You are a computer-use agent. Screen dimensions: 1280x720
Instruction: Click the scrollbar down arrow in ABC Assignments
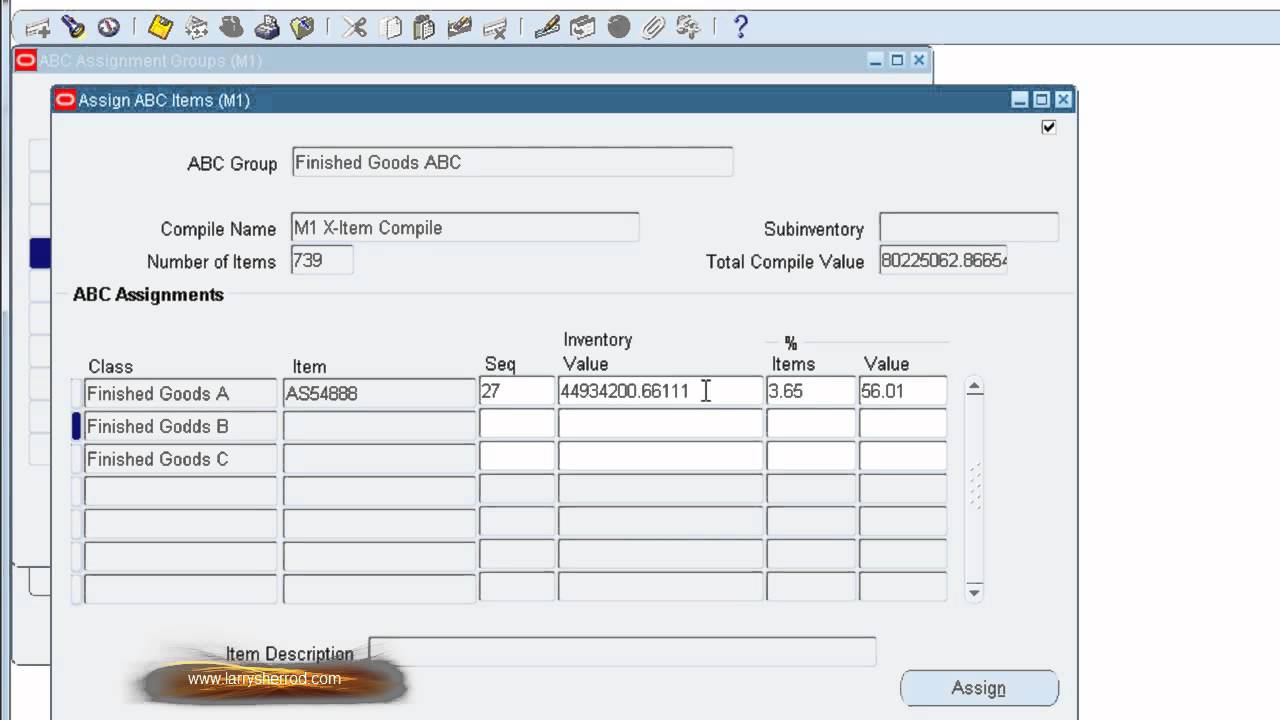pyautogui.click(x=975, y=592)
